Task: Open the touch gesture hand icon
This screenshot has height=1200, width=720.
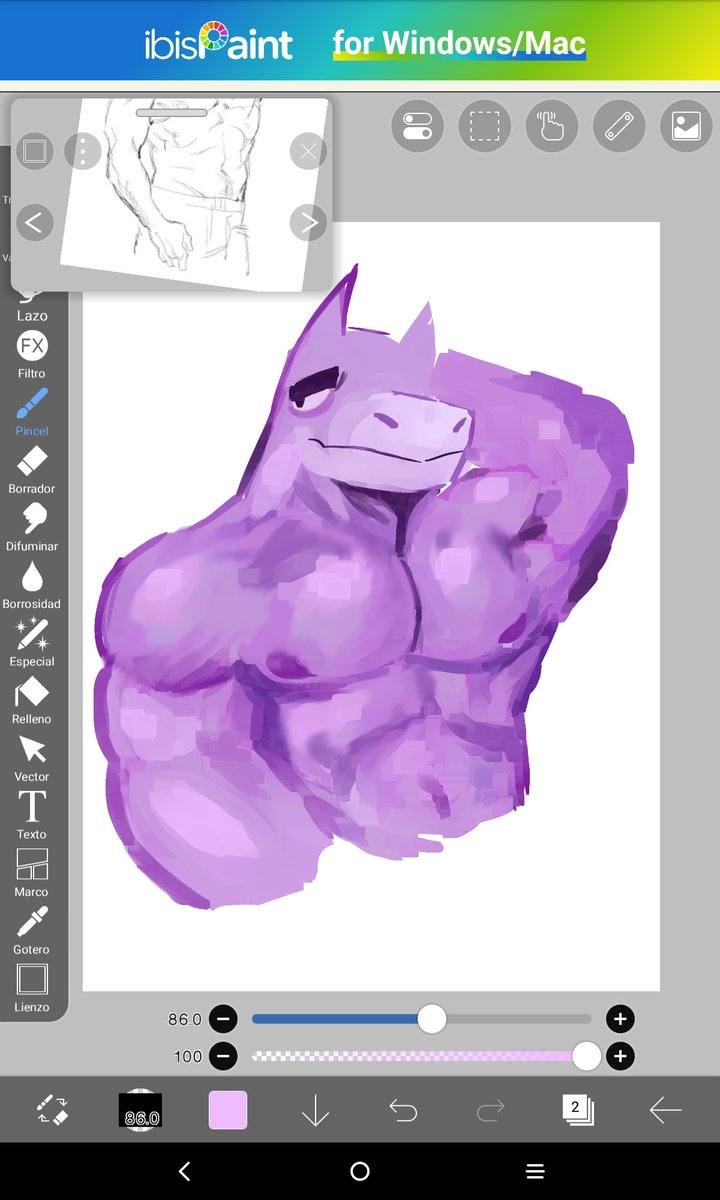Action: (x=552, y=126)
